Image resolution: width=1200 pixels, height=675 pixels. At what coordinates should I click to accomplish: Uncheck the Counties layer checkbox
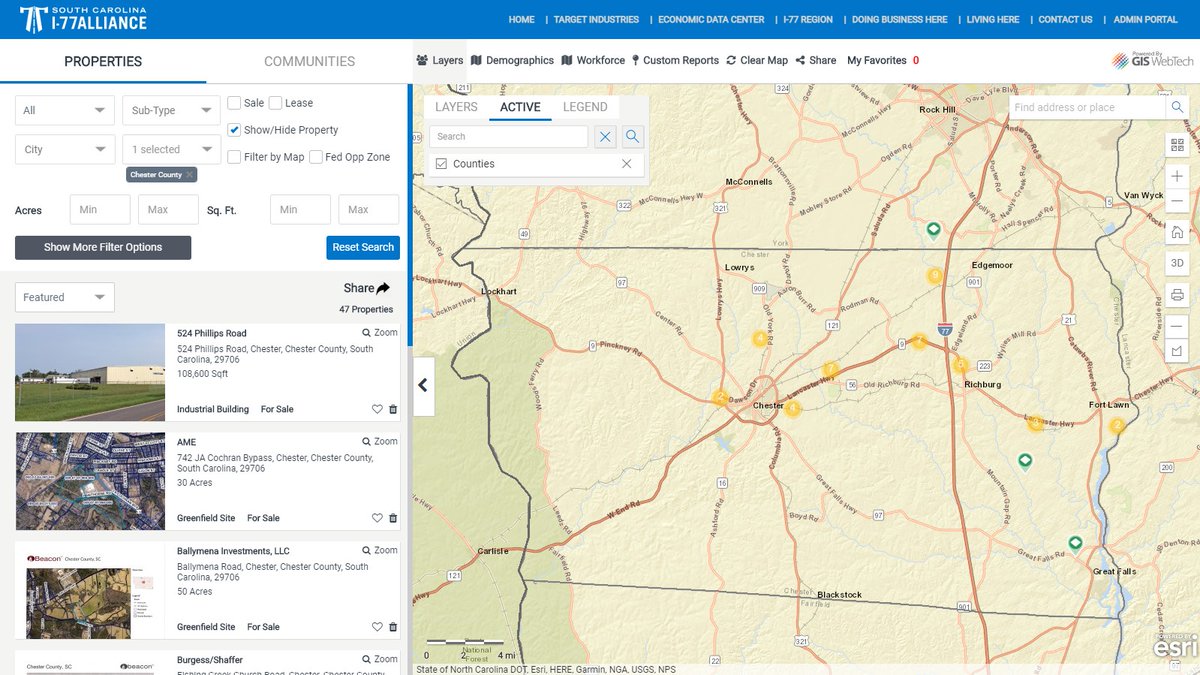tap(441, 163)
